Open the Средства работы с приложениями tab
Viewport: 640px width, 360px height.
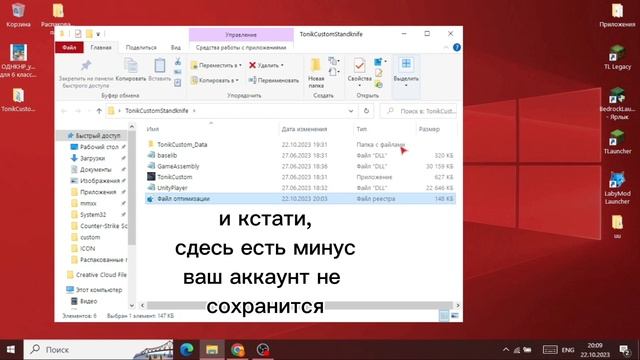(241, 47)
